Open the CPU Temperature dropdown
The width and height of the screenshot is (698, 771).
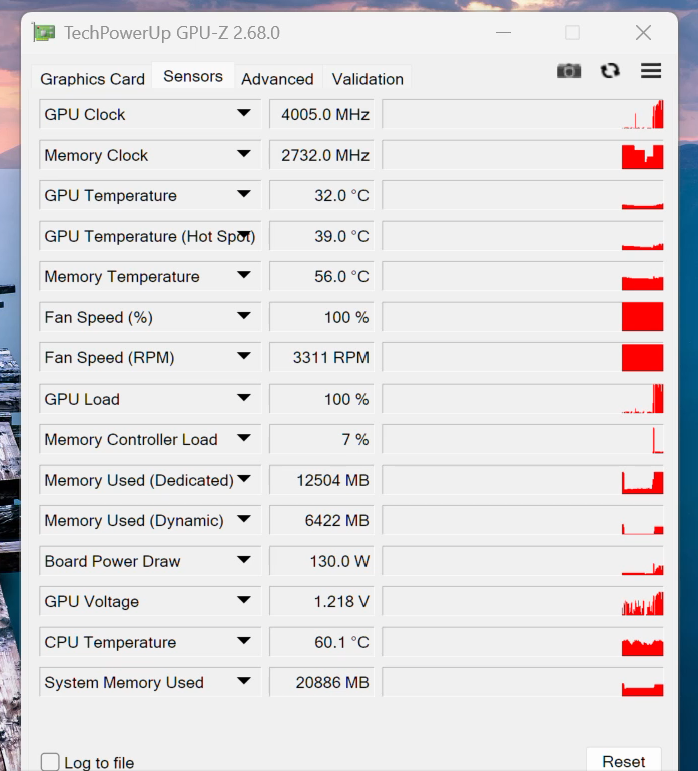pyautogui.click(x=244, y=642)
